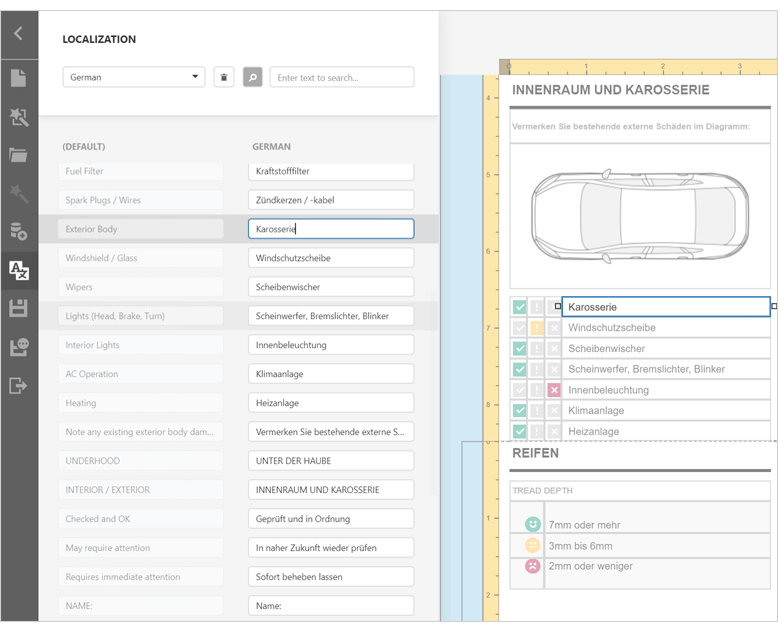Click the add data source icon
This screenshot has width=778, height=632.
(18, 232)
